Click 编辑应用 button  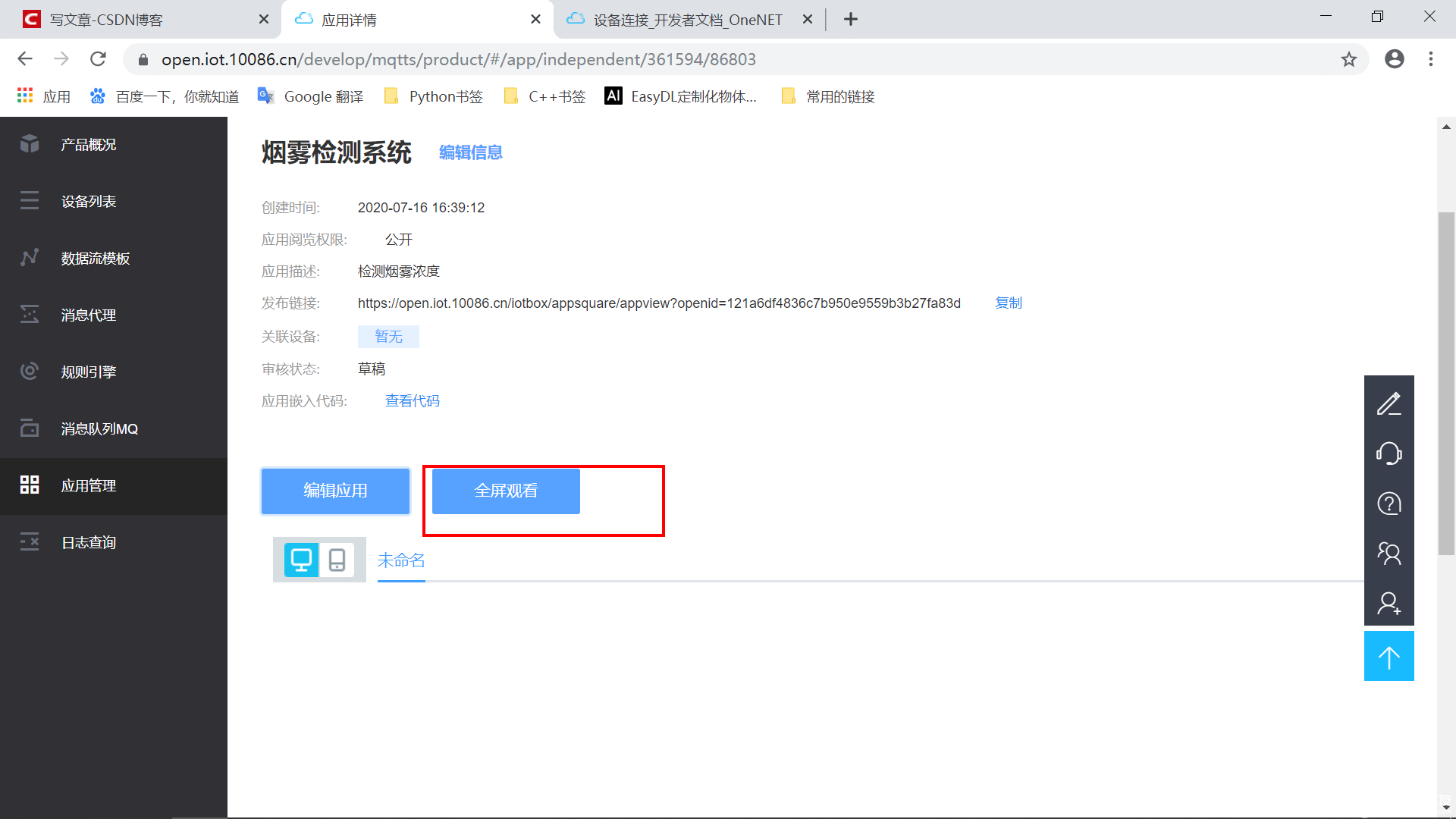tap(335, 491)
